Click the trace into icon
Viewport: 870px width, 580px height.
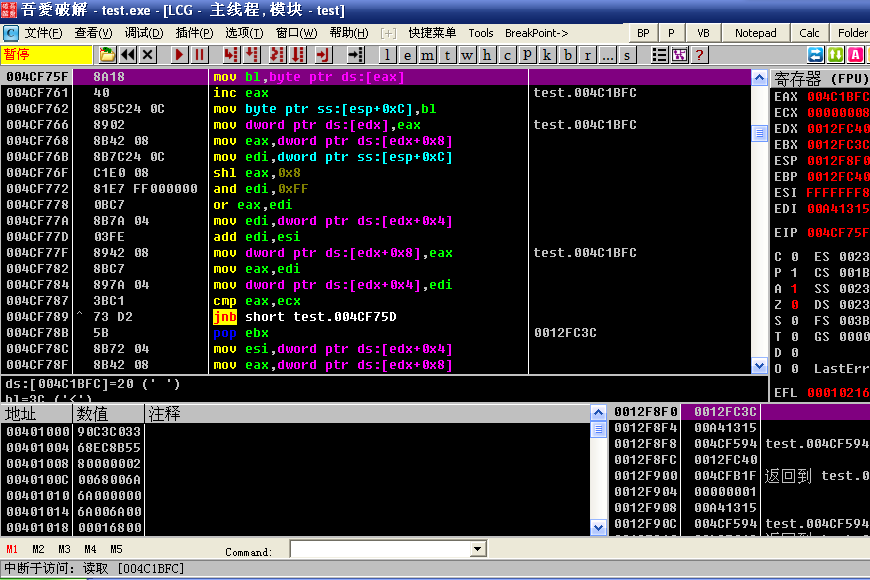[x=276, y=54]
